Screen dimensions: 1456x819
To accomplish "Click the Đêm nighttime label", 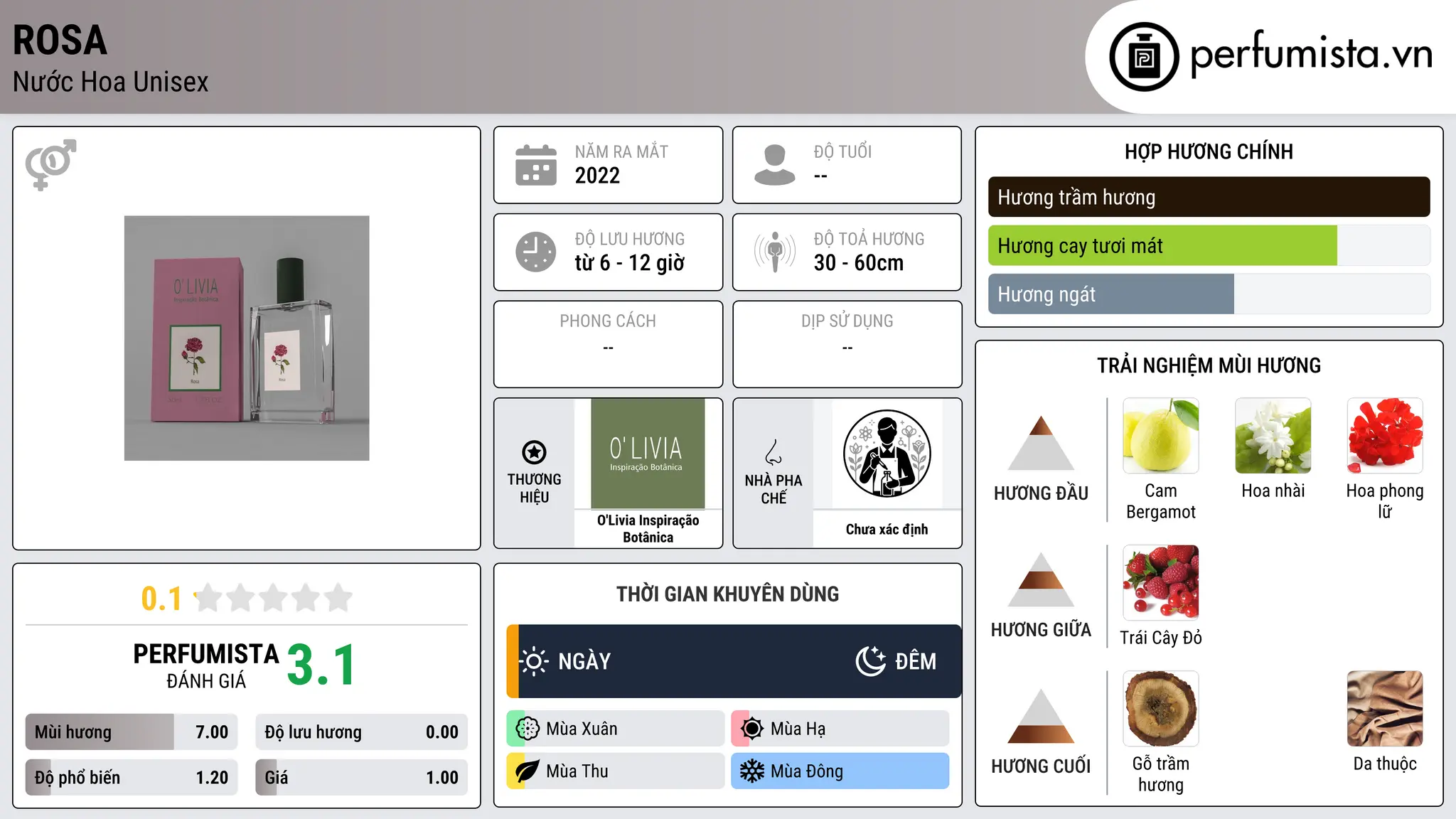I will 916,661.
